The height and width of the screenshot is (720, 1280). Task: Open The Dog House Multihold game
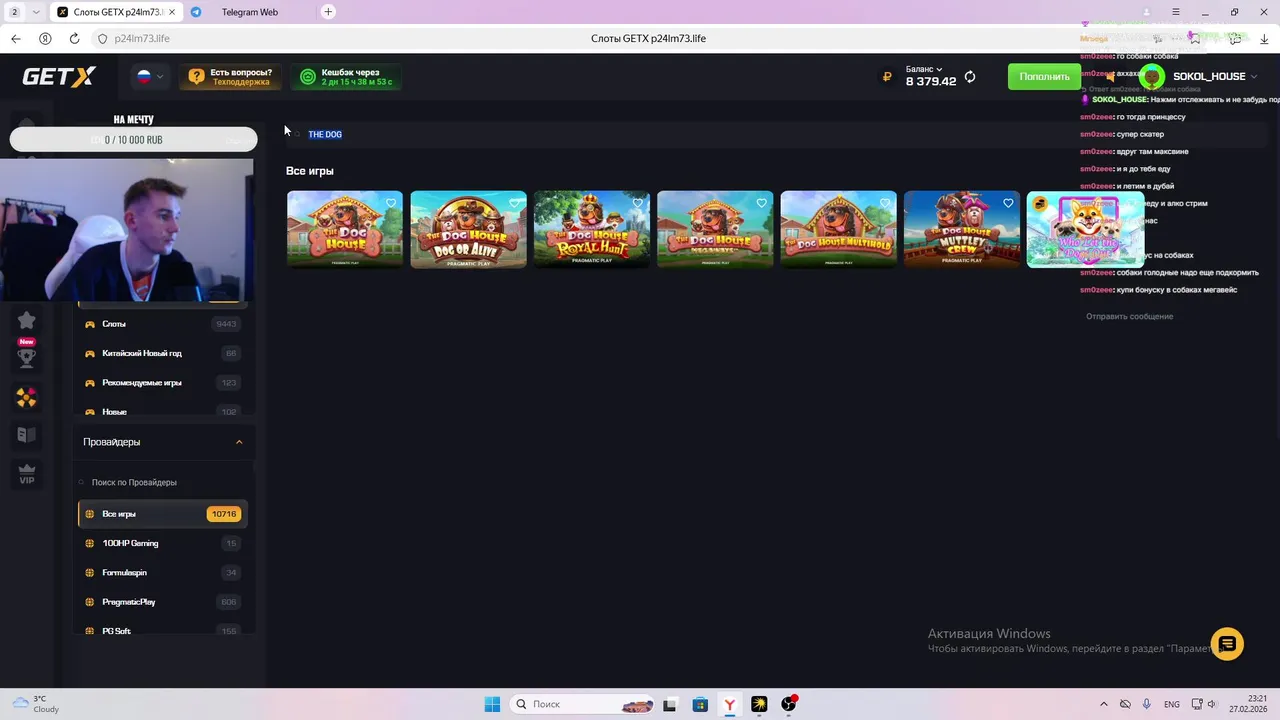(838, 229)
